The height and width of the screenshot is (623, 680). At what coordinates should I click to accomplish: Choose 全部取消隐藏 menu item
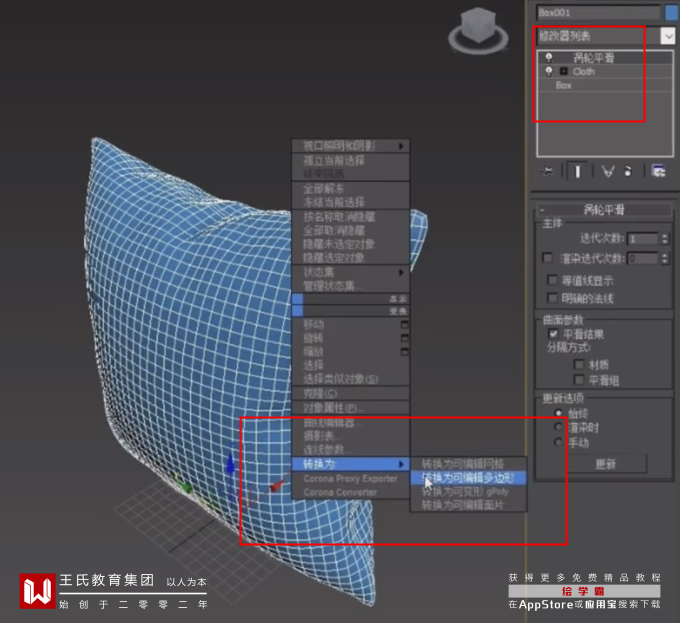[350, 231]
